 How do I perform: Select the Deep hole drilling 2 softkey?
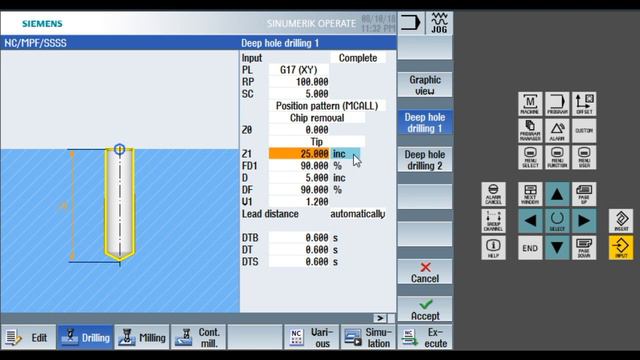point(425,160)
